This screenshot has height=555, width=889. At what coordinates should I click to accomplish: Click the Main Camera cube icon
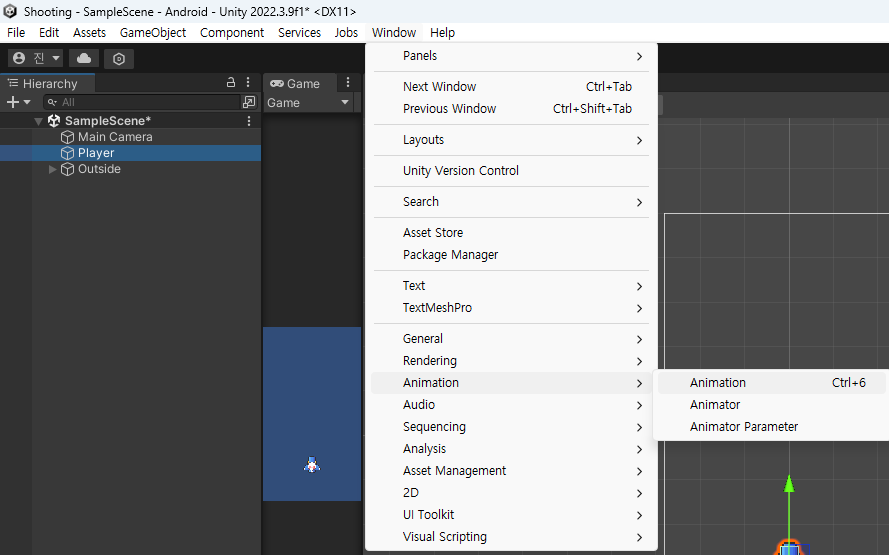(x=67, y=137)
